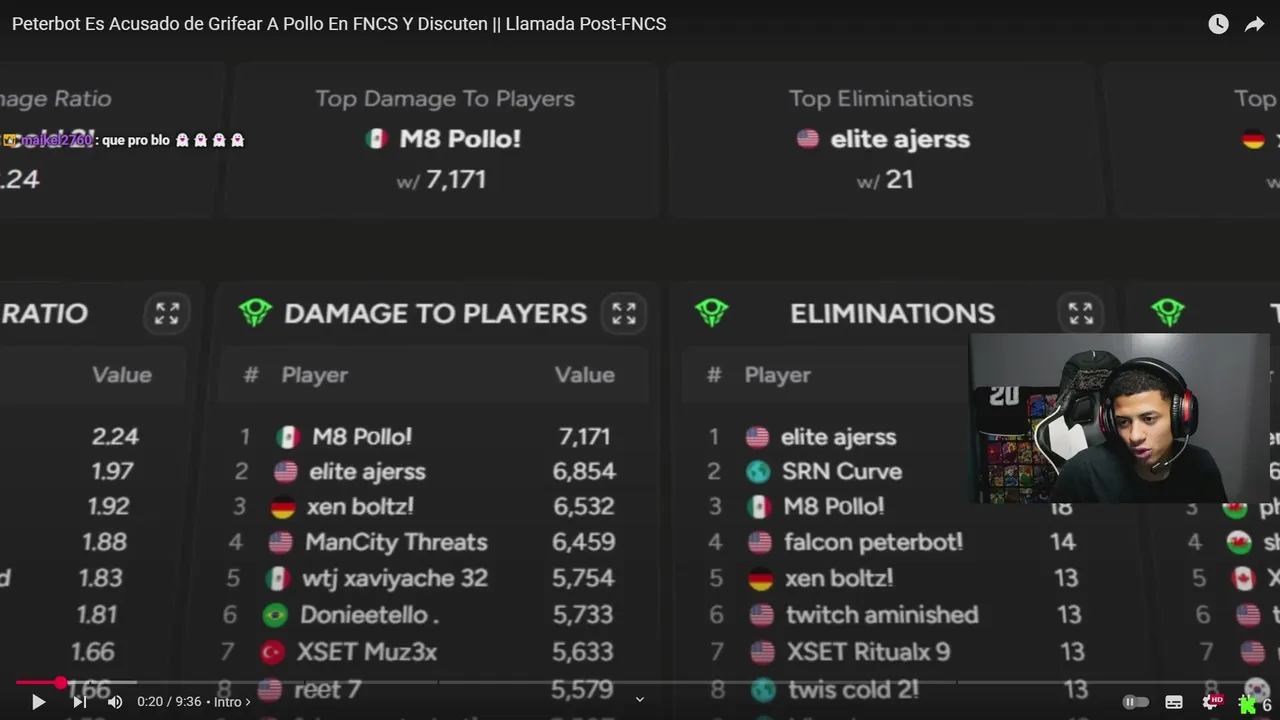This screenshot has width=1280, height=720.
Task: Click the green extension icon in player controls
Action: click(x=1247, y=704)
